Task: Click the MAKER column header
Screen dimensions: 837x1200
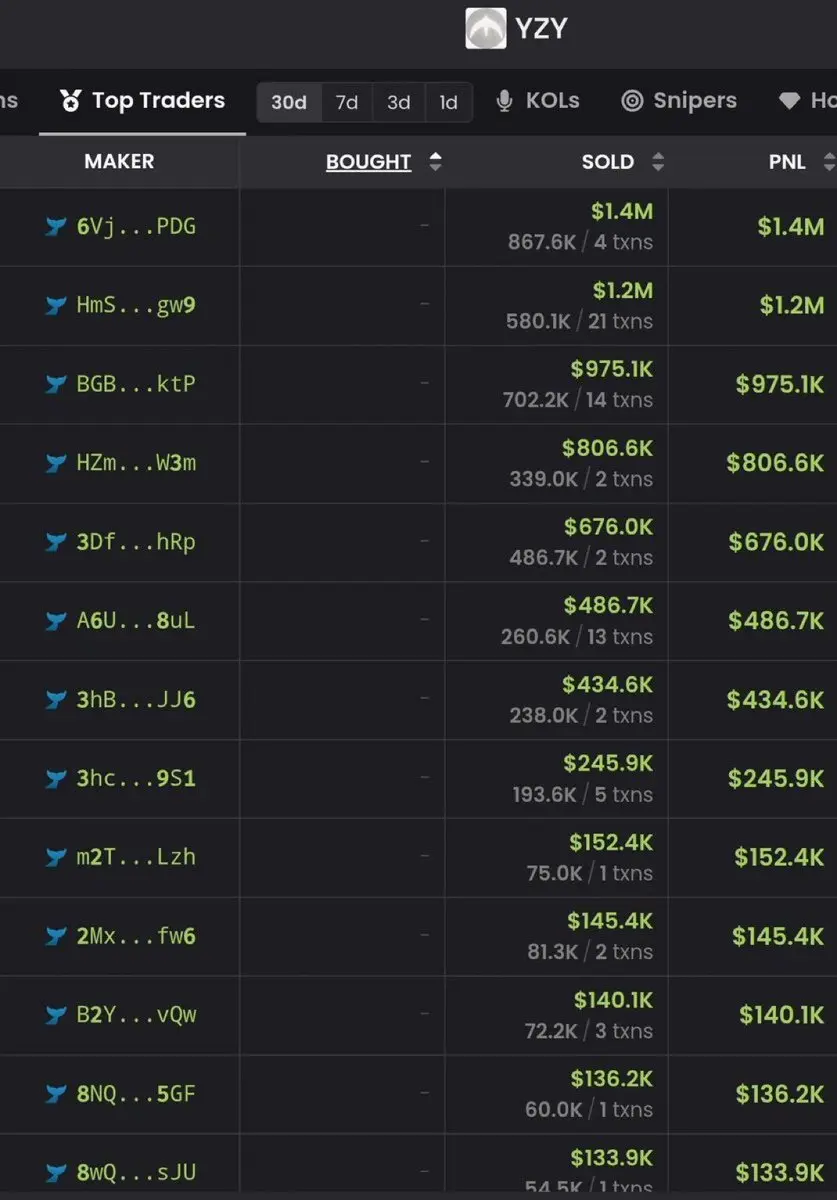Action: tap(119, 161)
